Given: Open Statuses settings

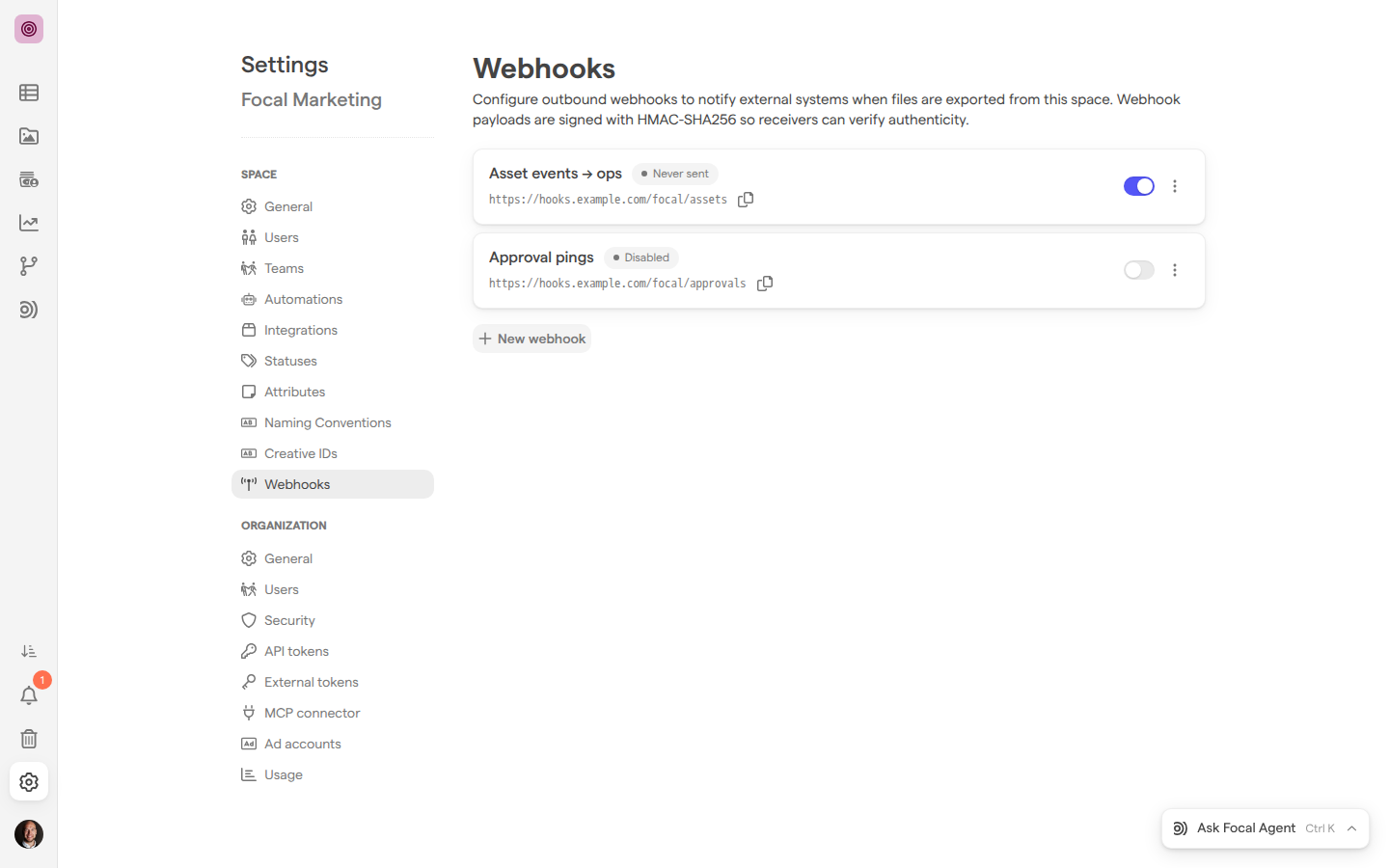Looking at the screenshot, I should (333, 361).
